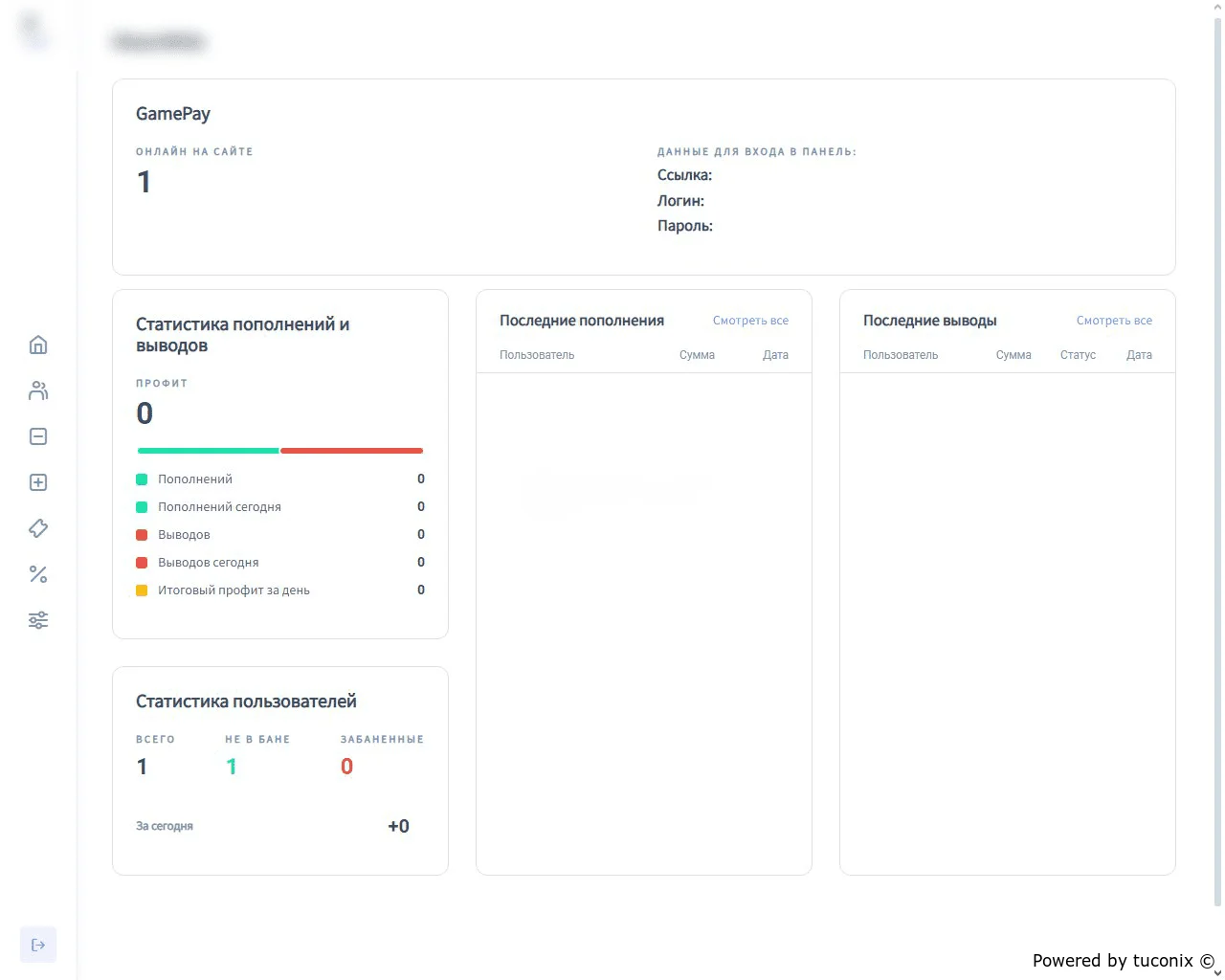This screenshot has width=1225, height=980.
Task: Click the Сумма column header in deposits table
Action: (697, 355)
